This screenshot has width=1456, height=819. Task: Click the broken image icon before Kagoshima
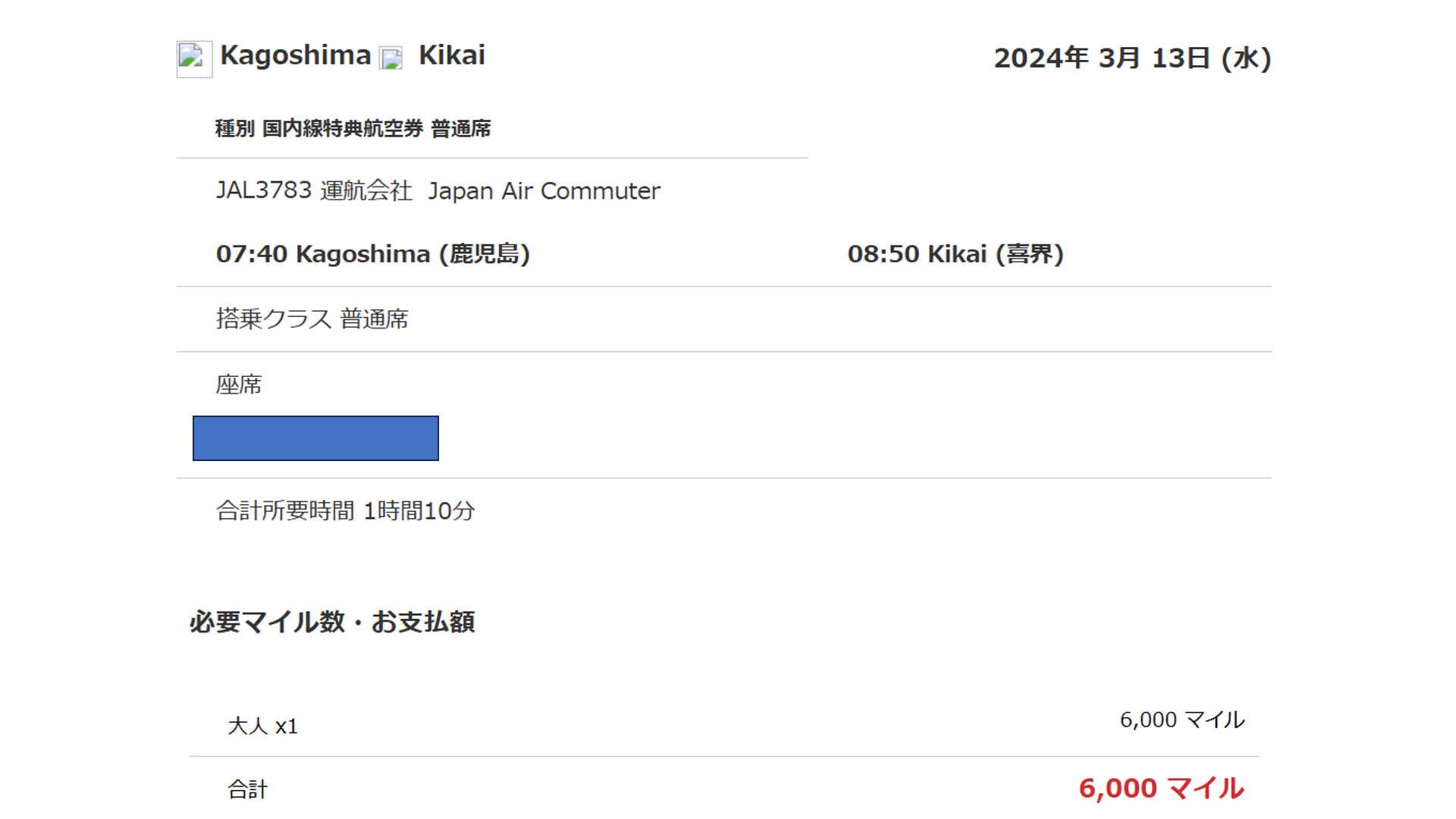194,58
